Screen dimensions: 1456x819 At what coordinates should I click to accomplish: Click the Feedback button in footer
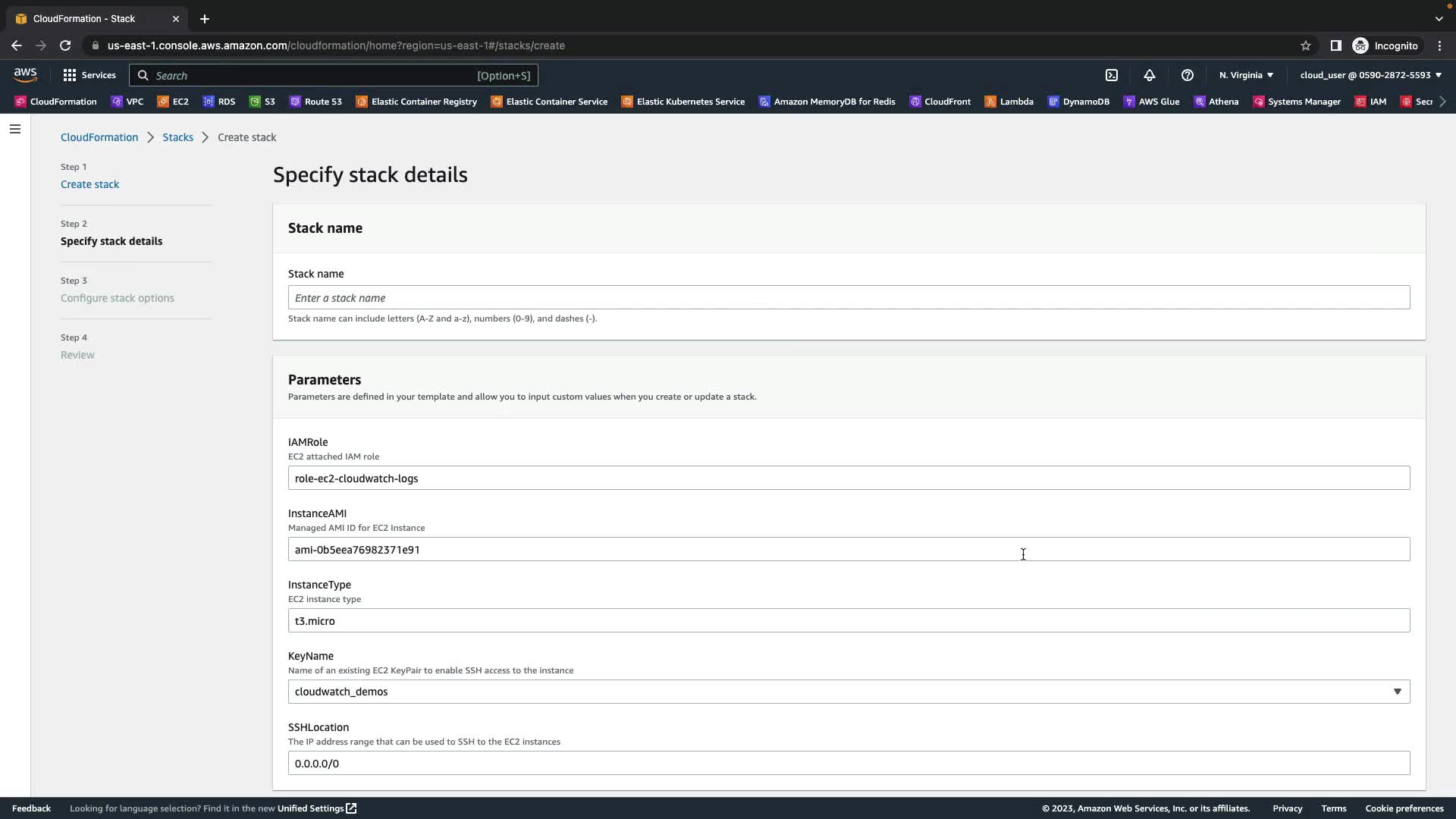pos(31,808)
